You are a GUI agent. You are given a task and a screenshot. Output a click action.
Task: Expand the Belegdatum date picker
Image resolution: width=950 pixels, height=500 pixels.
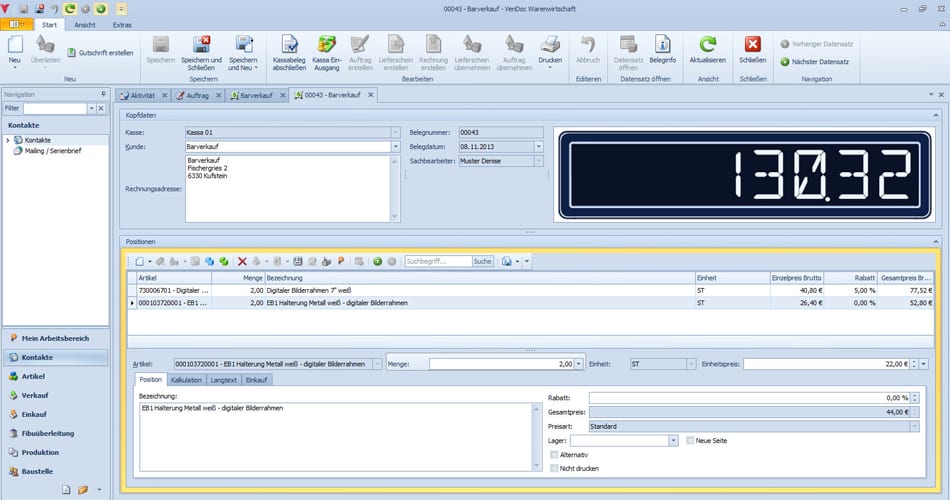(538, 147)
